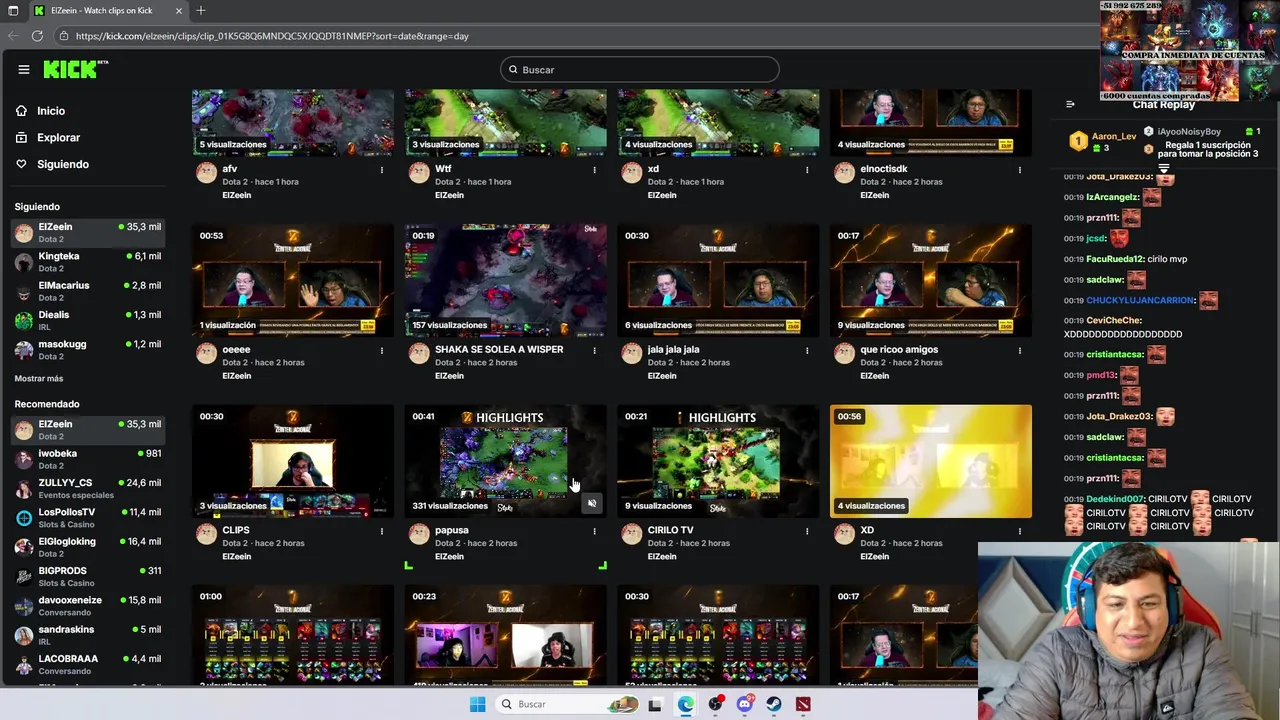Viewport: 1280px width, 720px height.
Task: Click Dedekind007 username in chat
Action: coord(1114,499)
